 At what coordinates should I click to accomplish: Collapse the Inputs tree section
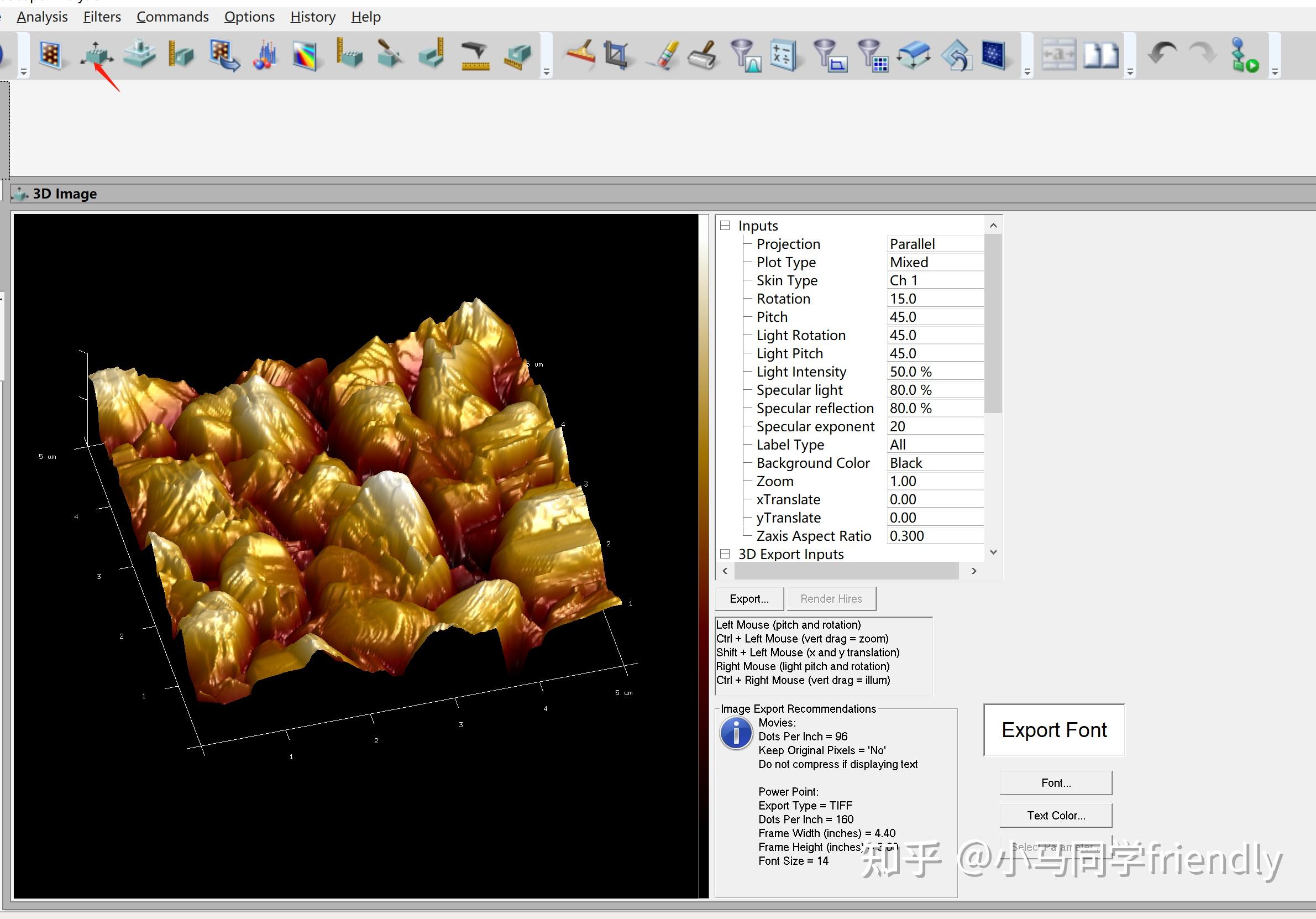(x=725, y=226)
